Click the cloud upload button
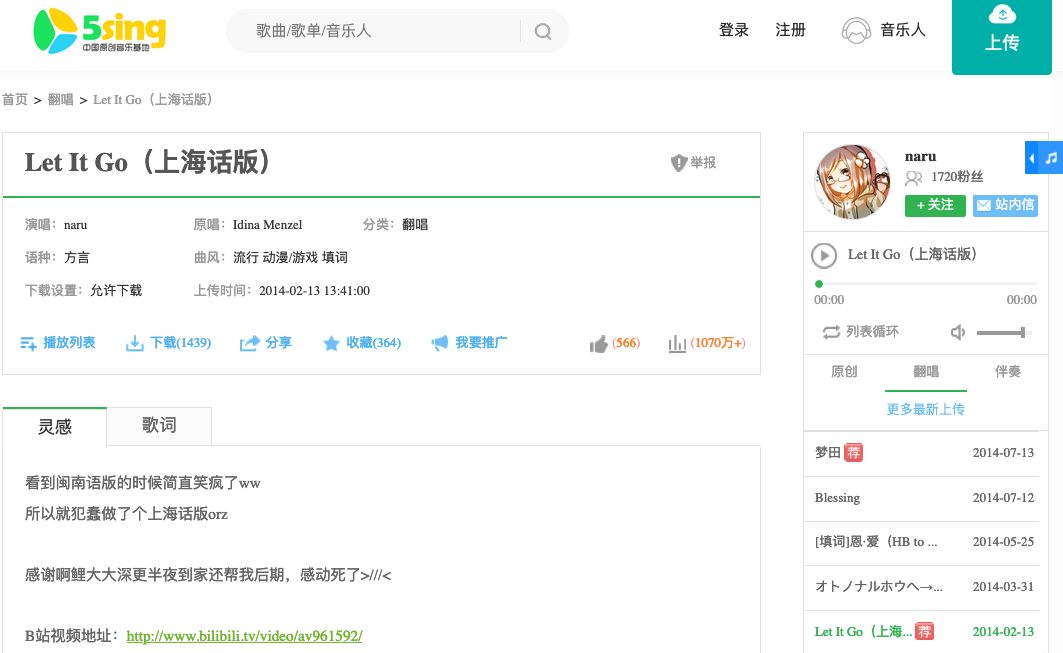Viewport: 1063px width, 653px height. [x=1001, y=31]
